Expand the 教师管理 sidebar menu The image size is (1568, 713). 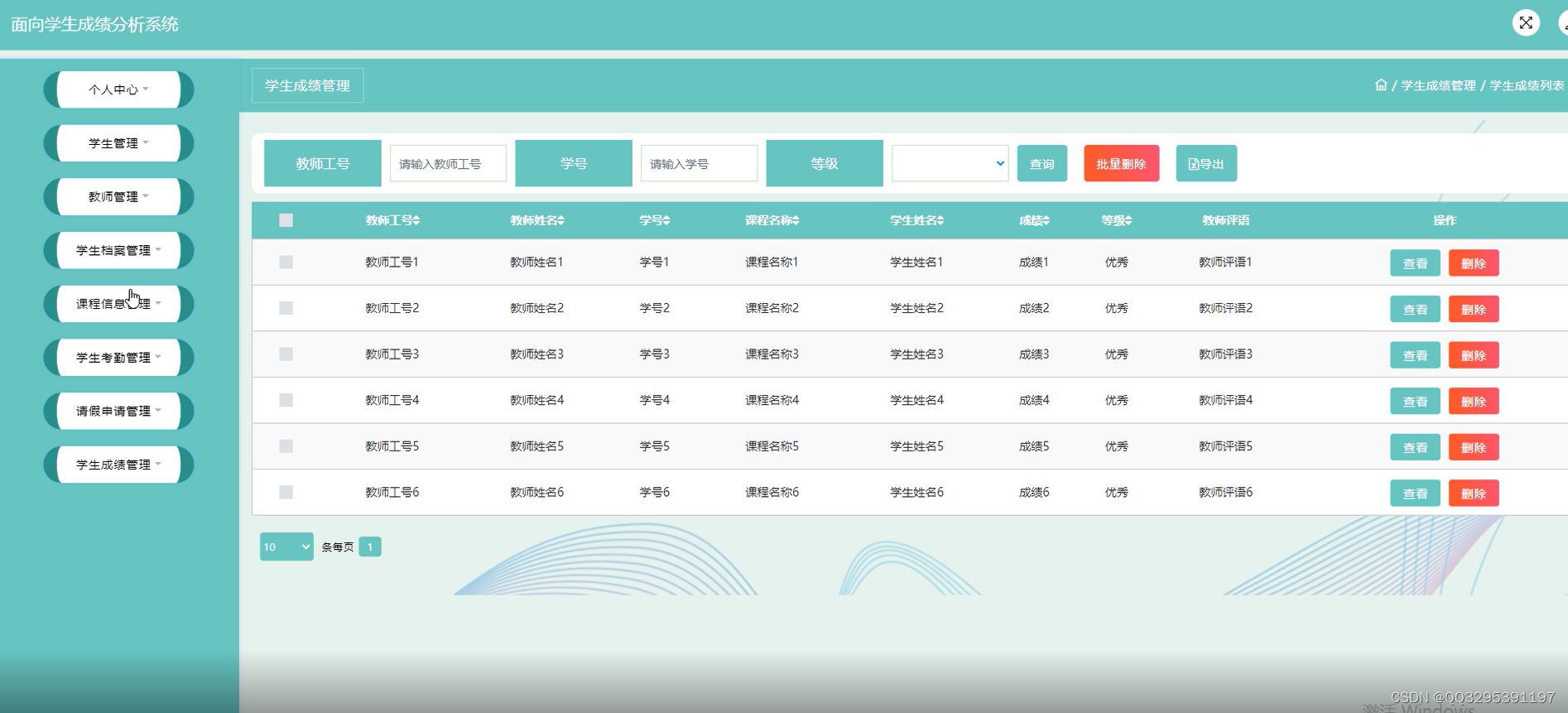118,196
